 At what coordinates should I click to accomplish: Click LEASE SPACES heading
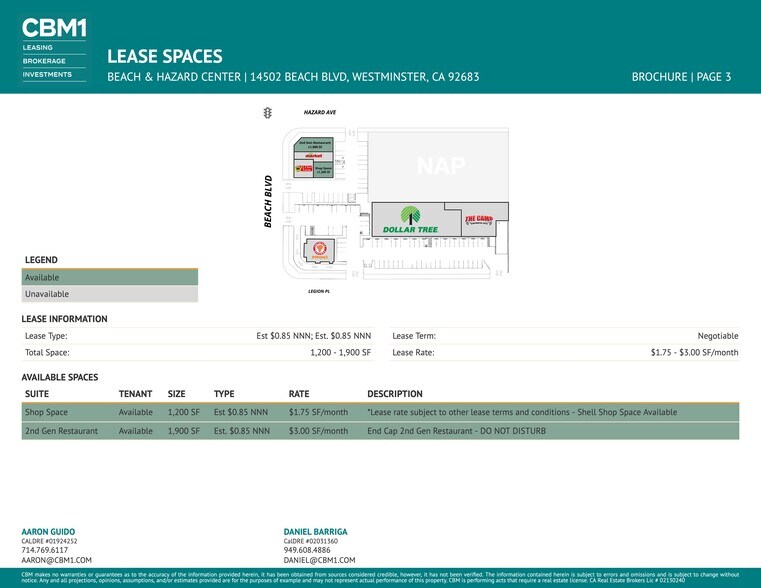coord(165,56)
